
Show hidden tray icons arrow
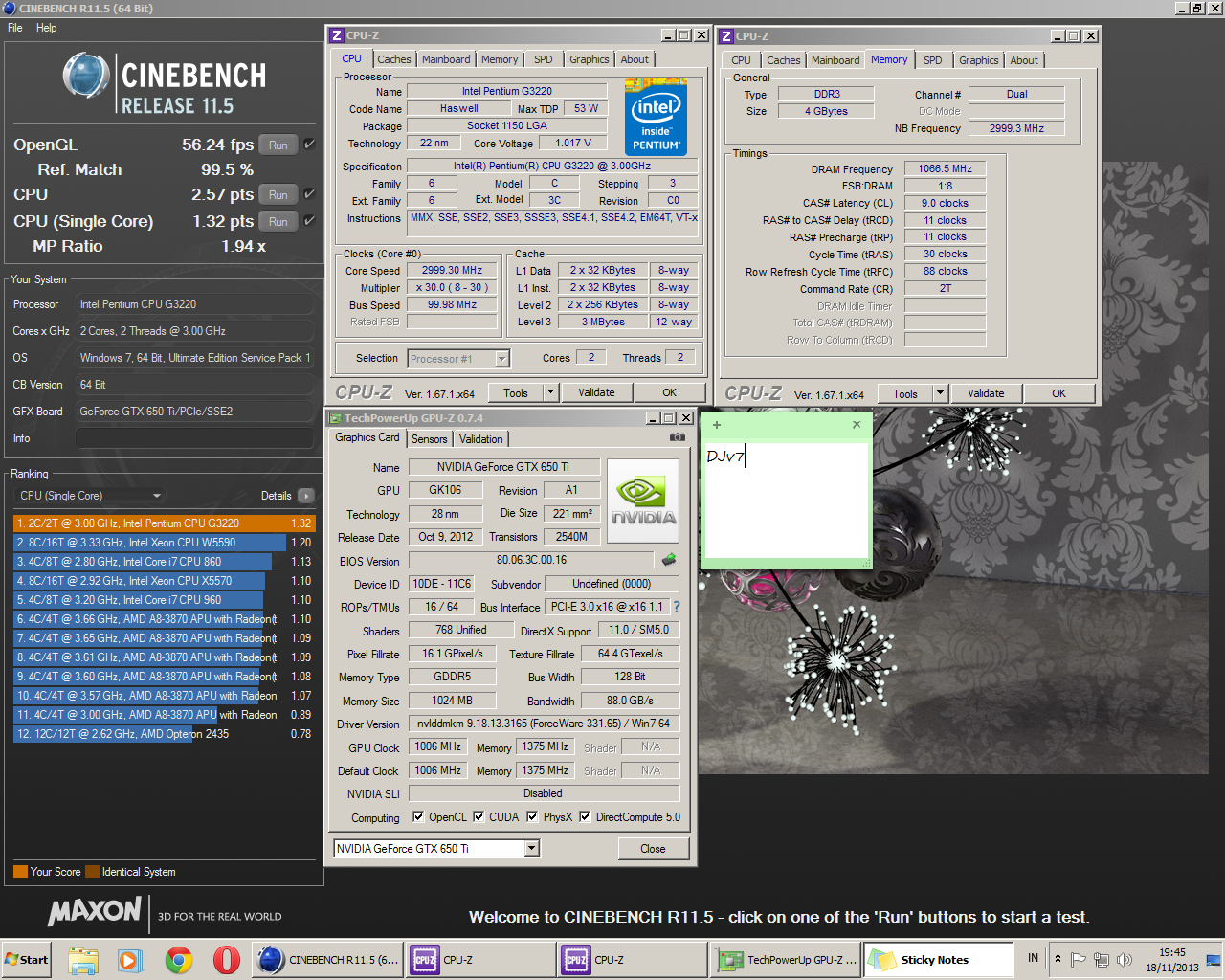(x=1058, y=958)
